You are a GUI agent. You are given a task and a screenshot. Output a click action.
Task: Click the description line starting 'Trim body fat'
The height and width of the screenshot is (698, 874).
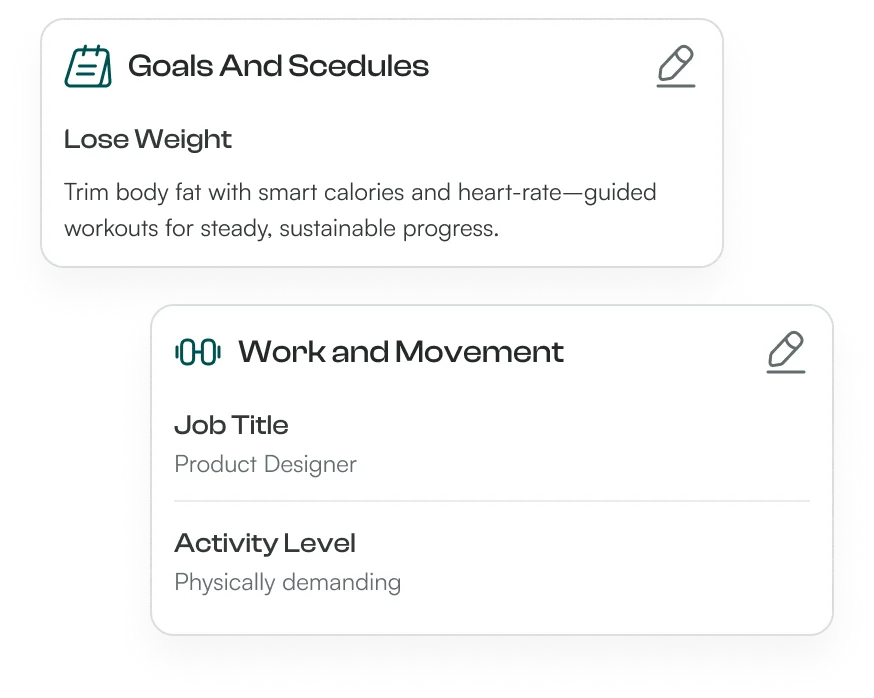(360, 192)
